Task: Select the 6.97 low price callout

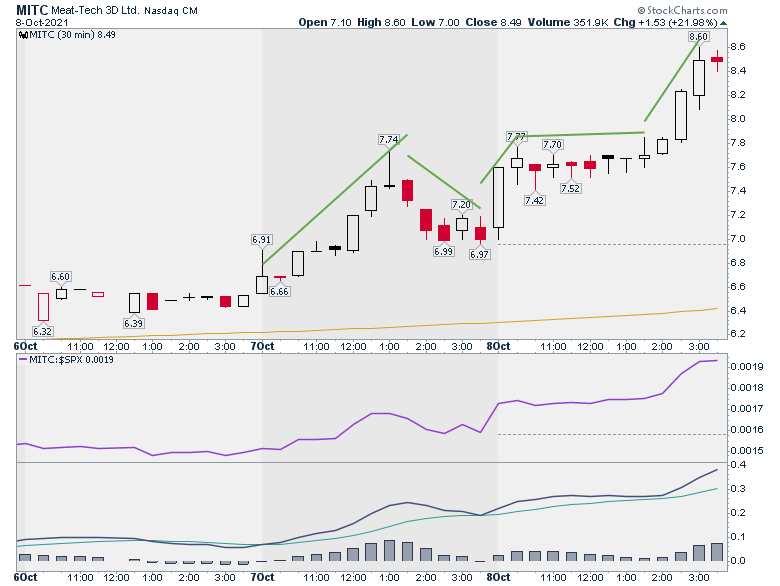Action: pos(480,254)
